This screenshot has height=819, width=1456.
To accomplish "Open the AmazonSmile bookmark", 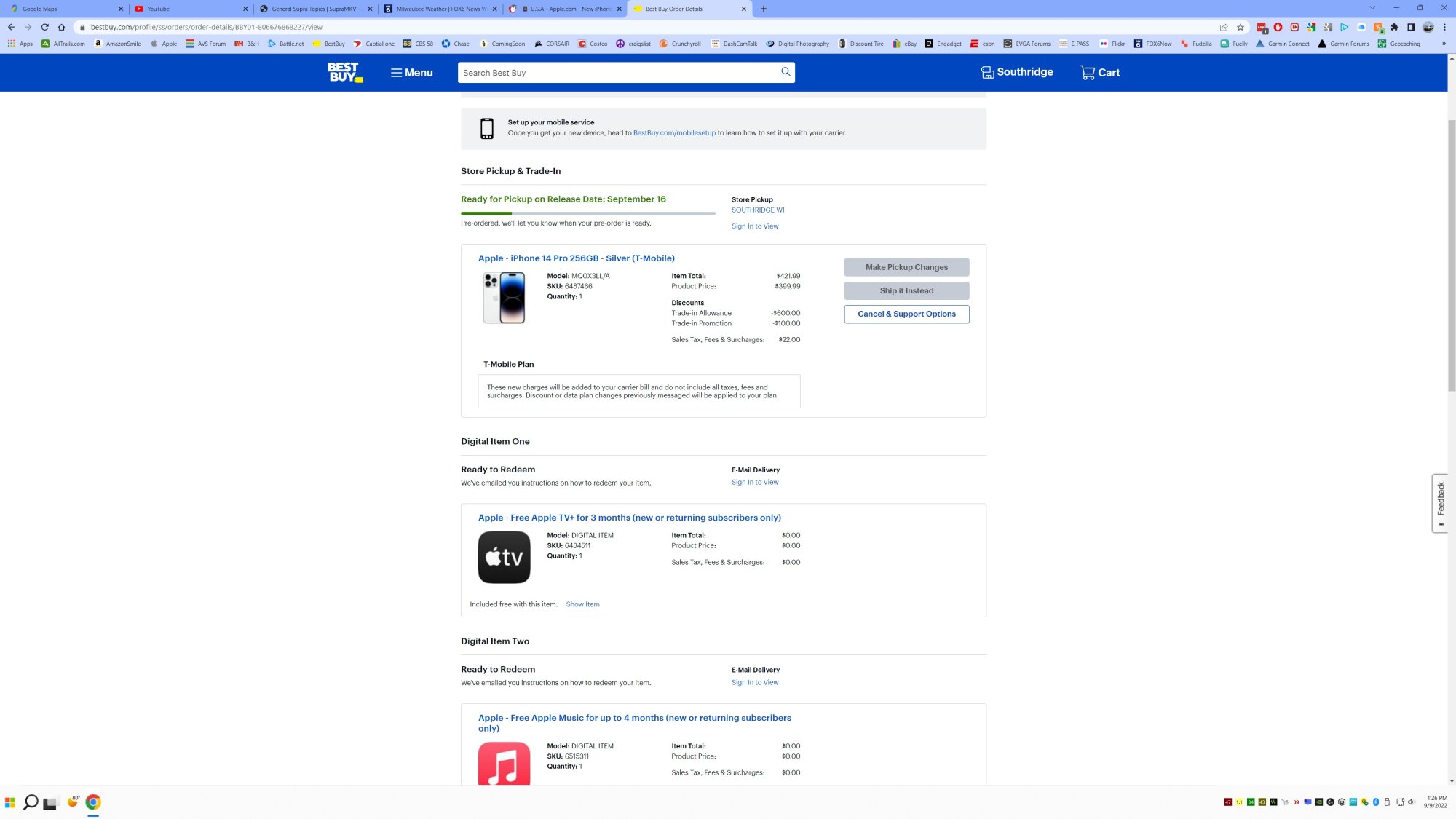I will (117, 44).
